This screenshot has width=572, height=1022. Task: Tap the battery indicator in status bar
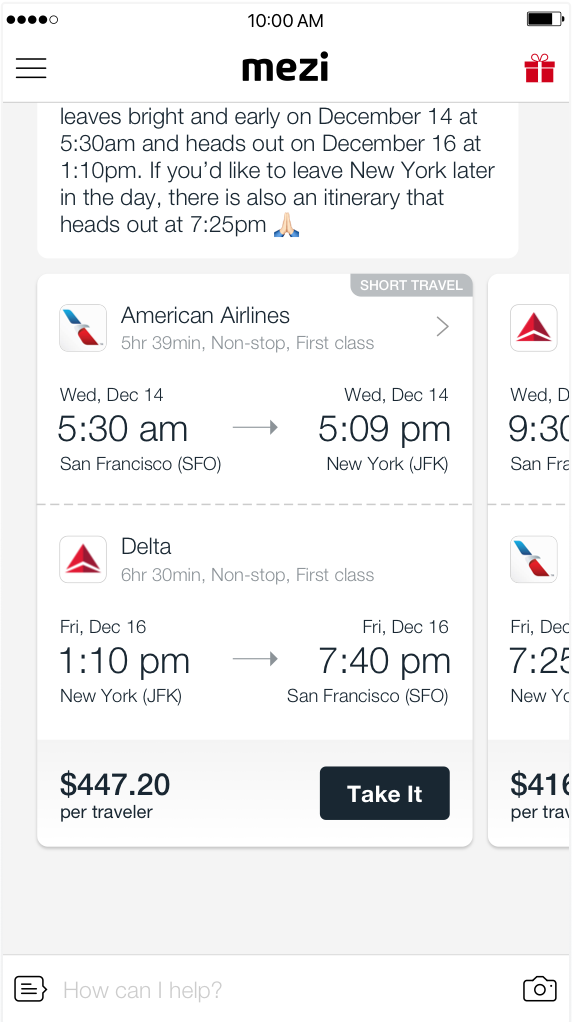[545, 20]
